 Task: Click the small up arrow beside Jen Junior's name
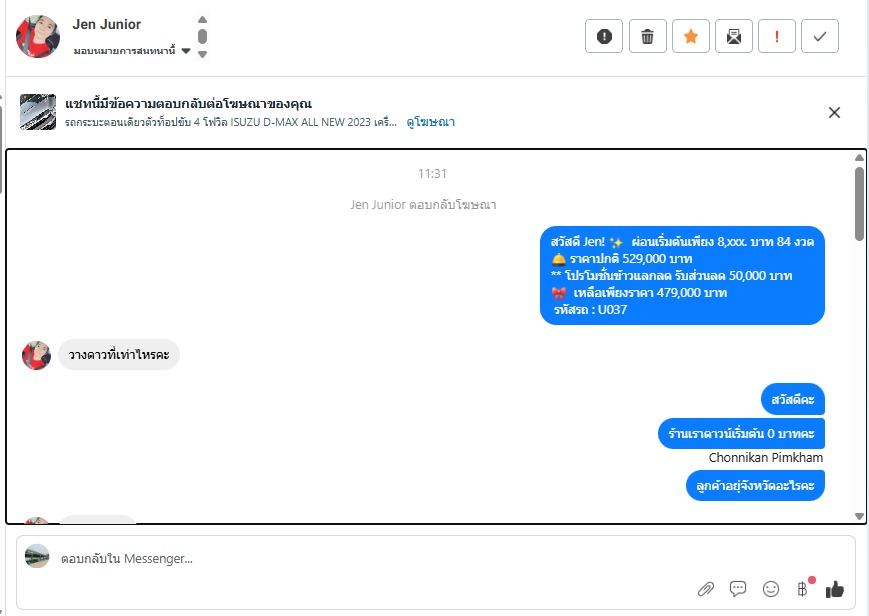pos(202,19)
